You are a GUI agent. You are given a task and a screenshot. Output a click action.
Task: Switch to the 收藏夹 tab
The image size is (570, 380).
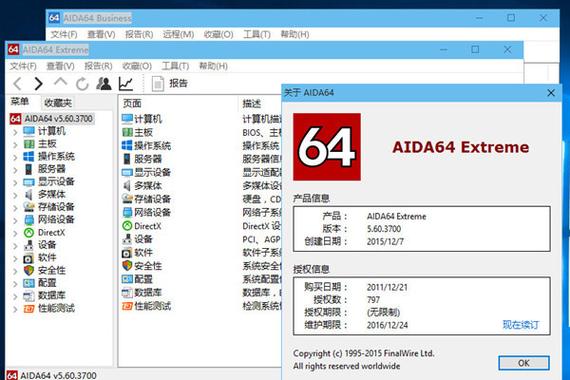58,103
